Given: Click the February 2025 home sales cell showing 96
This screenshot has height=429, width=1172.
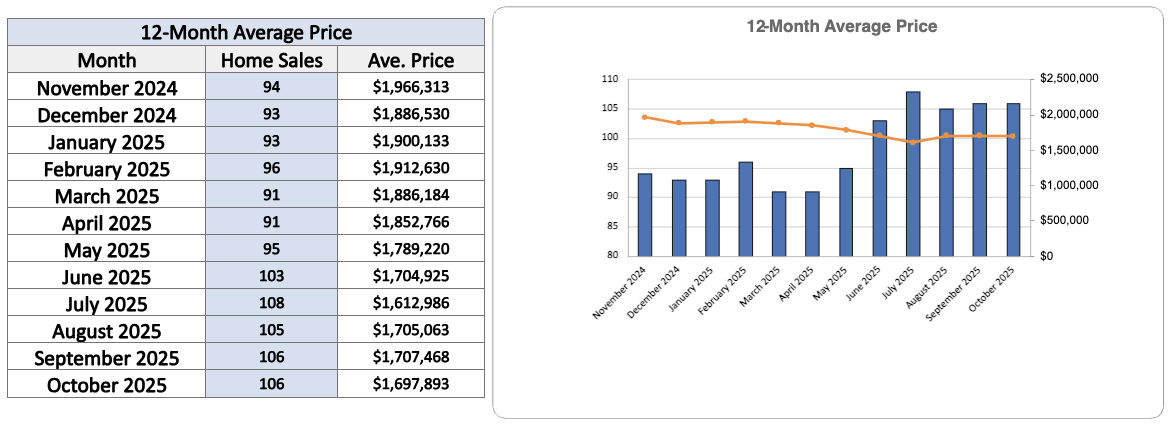Looking at the screenshot, I should click(x=272, y=169).
